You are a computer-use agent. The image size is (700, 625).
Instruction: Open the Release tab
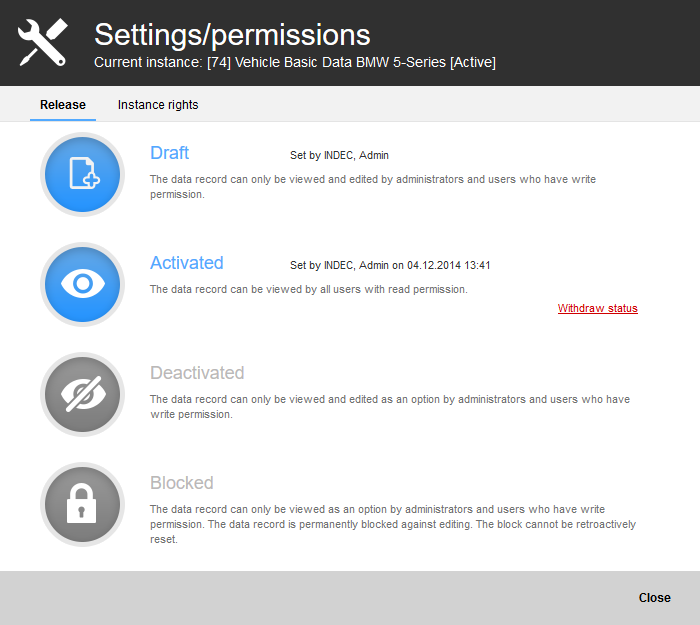tap(63, 104)
